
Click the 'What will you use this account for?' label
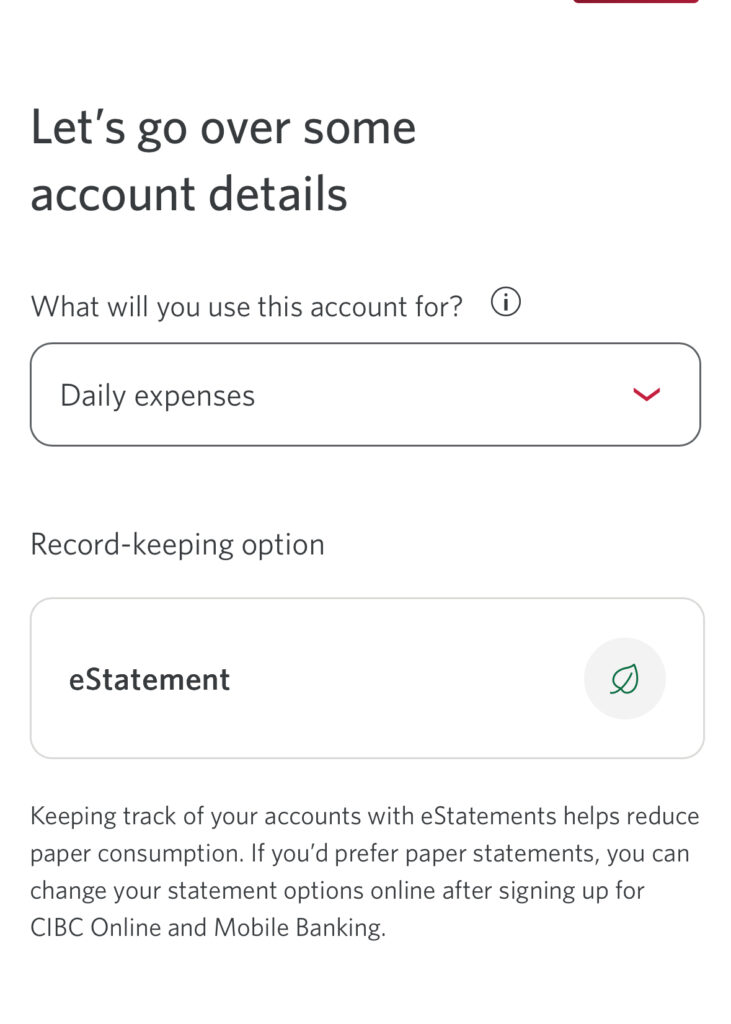coord(247,306)
